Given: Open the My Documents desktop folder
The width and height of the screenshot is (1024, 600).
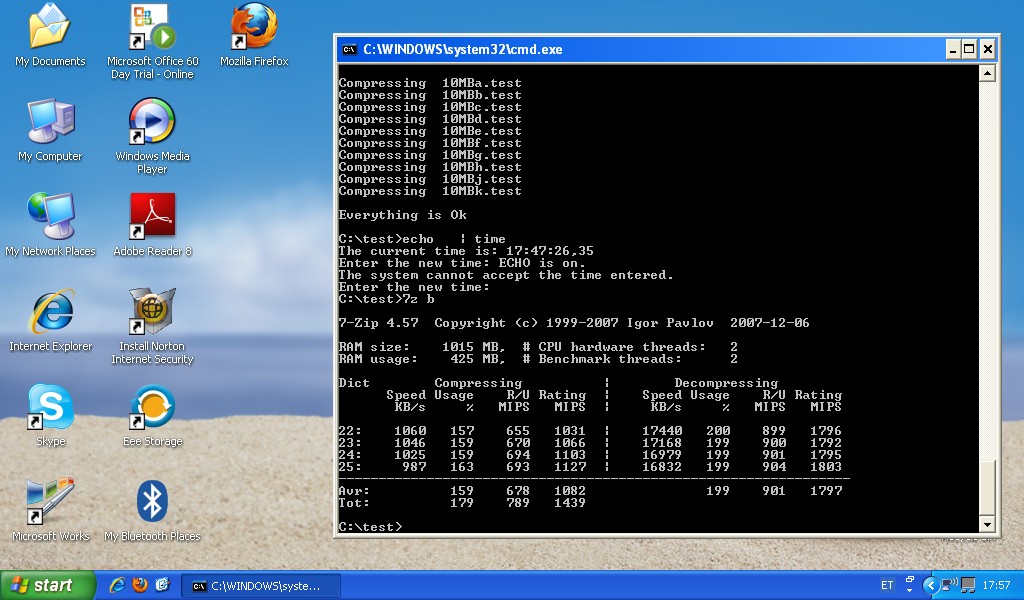Looking at the screenshot, I should (50, 36).
